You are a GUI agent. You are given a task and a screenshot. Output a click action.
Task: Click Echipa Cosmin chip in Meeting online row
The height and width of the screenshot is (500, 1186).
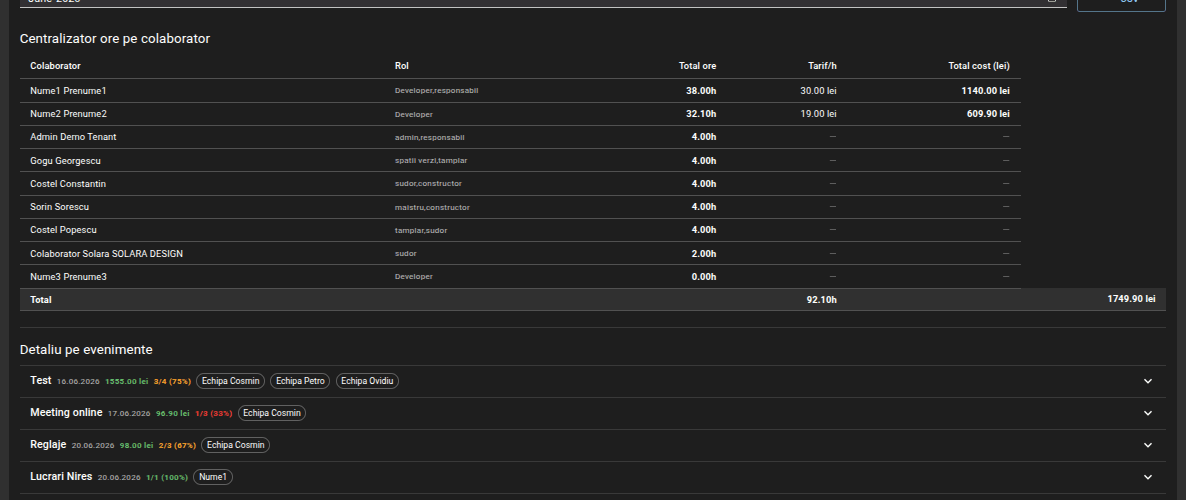(x=272, y=413)
